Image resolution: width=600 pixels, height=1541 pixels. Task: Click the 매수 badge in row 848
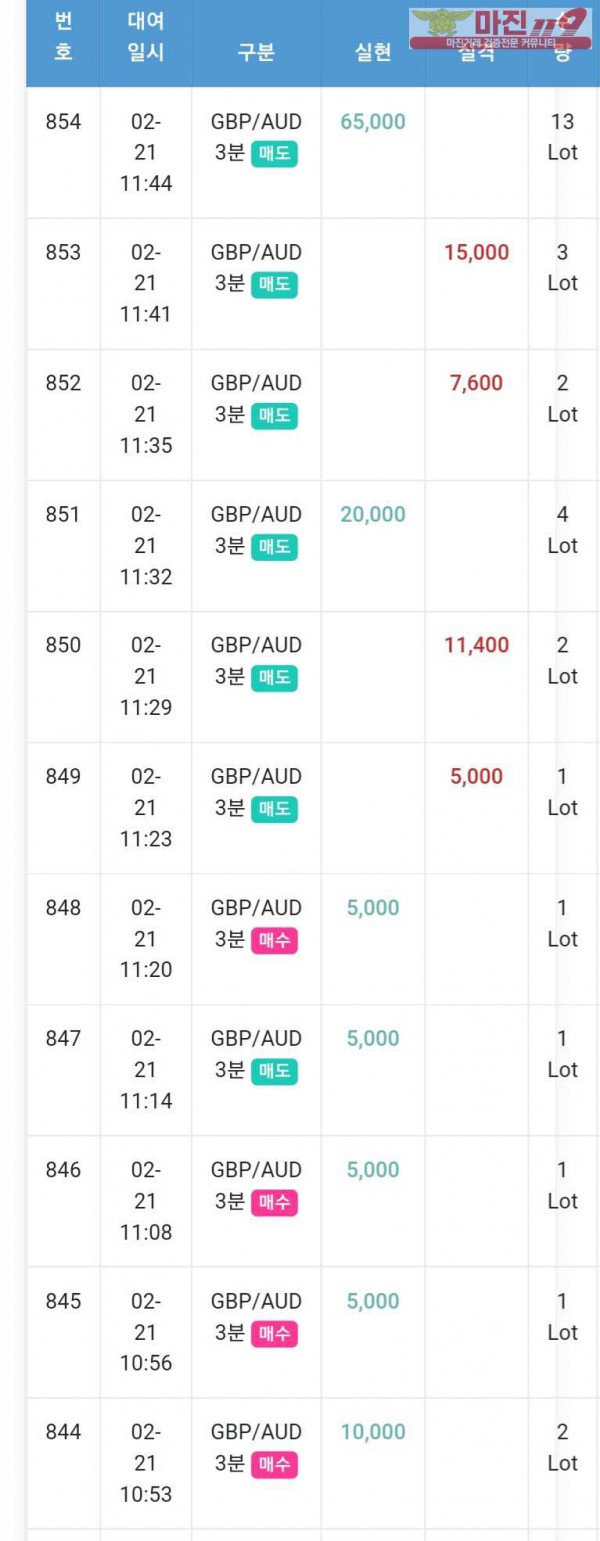click(273, 940)
